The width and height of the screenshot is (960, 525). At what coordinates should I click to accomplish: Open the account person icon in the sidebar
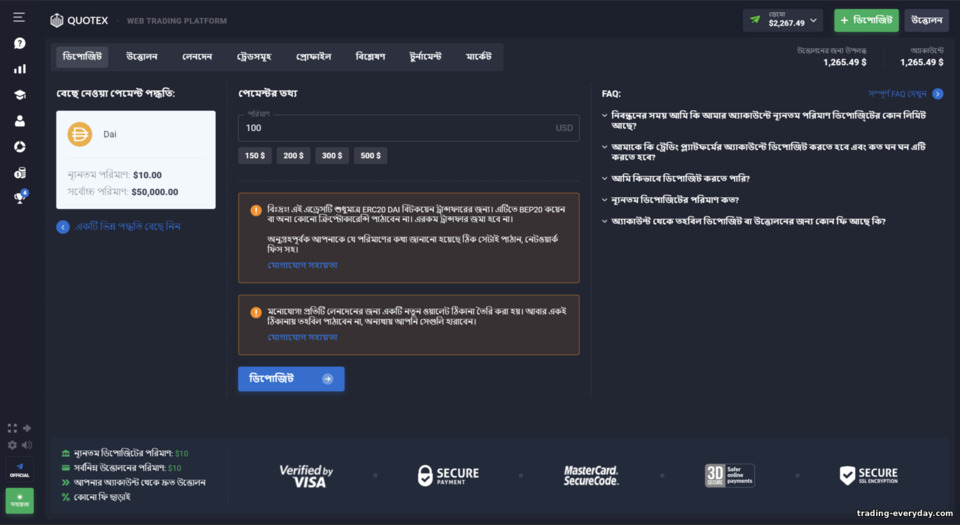20,121
